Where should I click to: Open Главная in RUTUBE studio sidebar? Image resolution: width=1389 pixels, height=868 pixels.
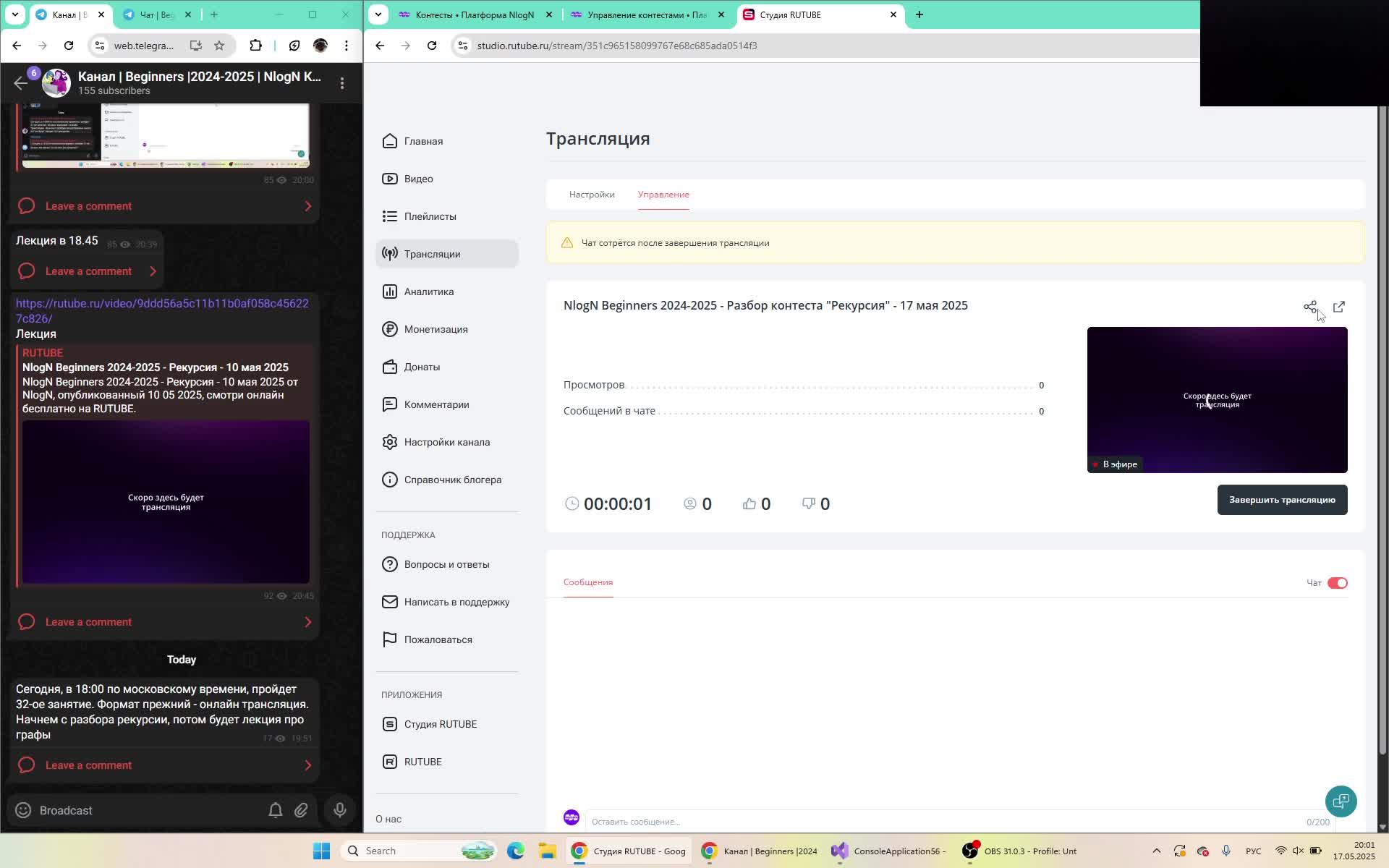click(413, 141)
